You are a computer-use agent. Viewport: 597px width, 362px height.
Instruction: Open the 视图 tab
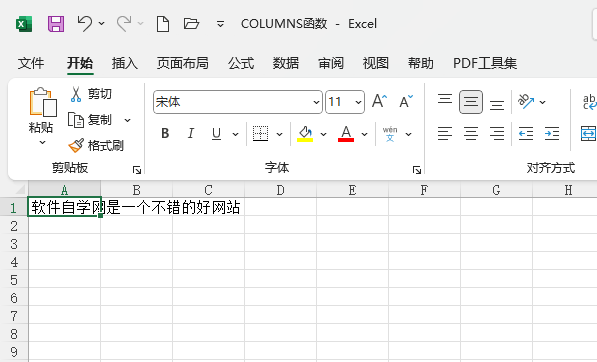tap(376, 63)
